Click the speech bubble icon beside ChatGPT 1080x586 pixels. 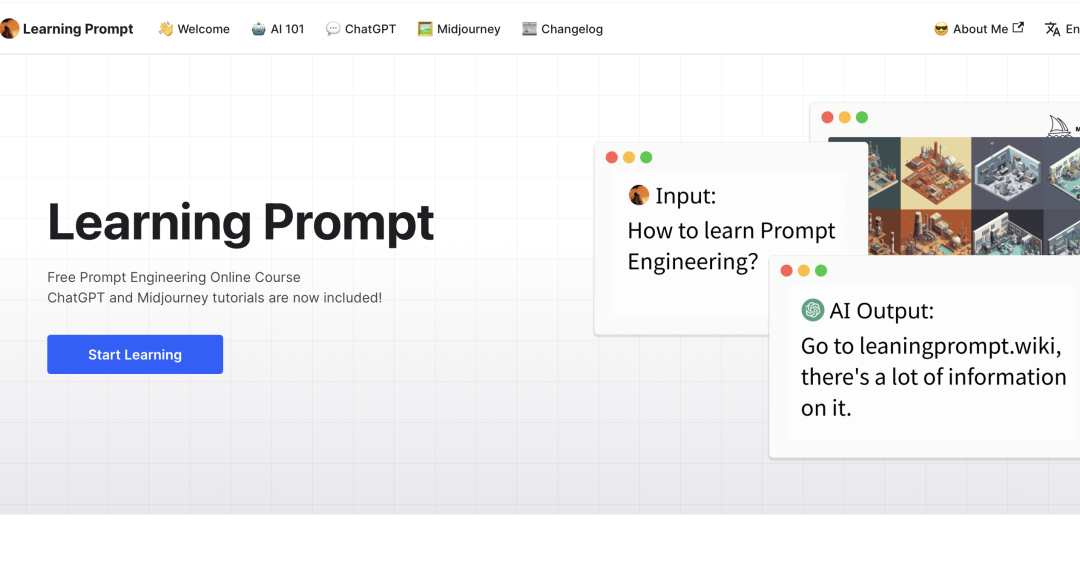(x=333, y=29)
